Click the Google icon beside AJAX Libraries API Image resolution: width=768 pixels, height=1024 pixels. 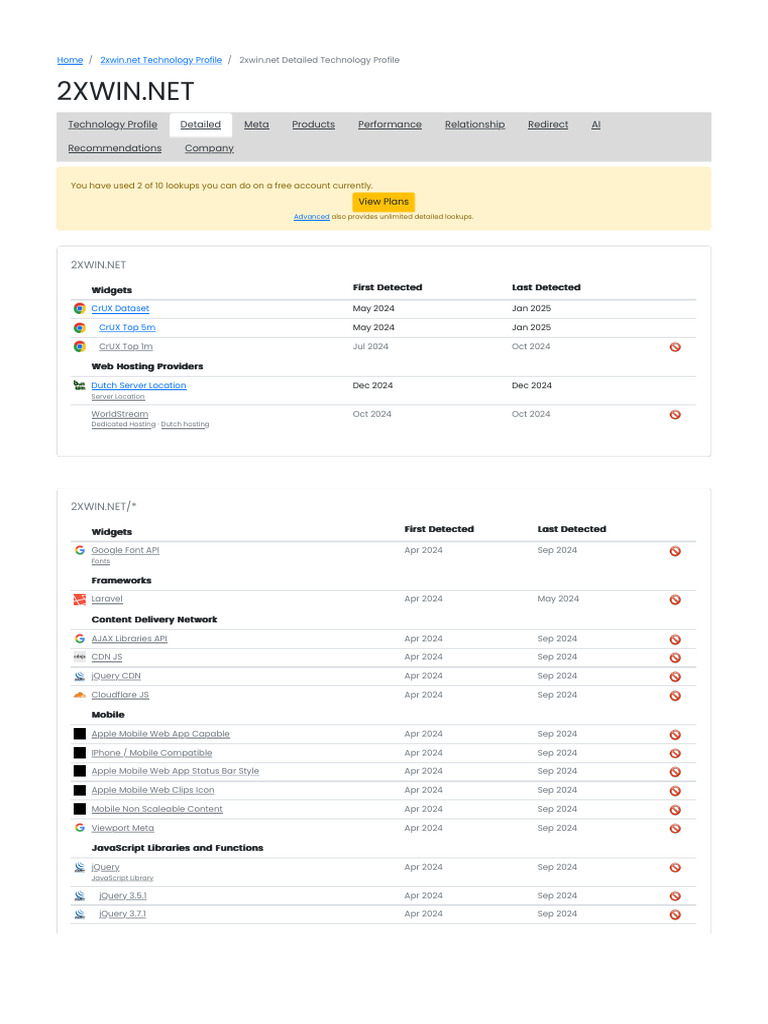click(80, 638)
